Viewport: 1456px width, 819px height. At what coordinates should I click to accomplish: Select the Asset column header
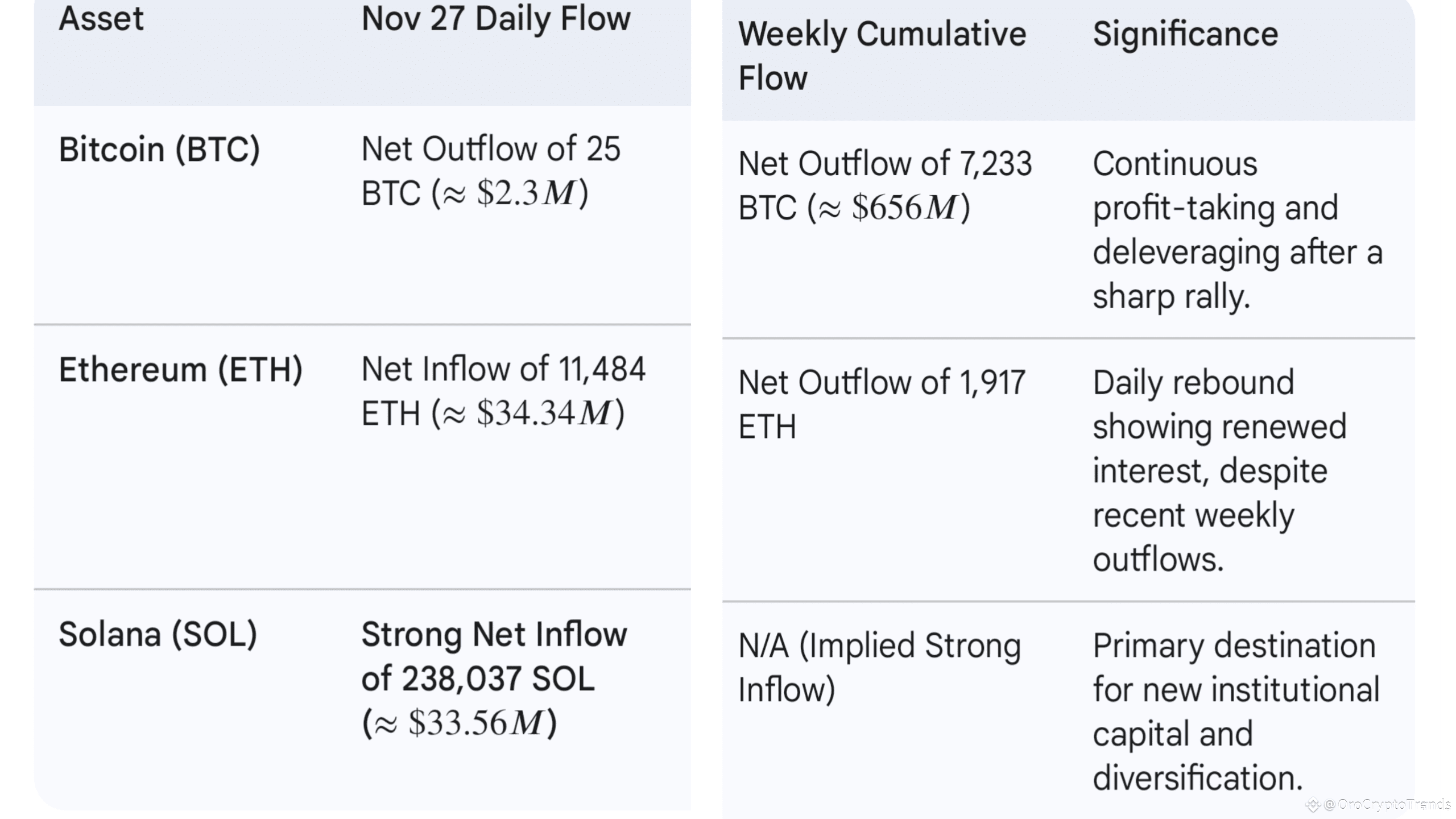click(x=101, y=18)
